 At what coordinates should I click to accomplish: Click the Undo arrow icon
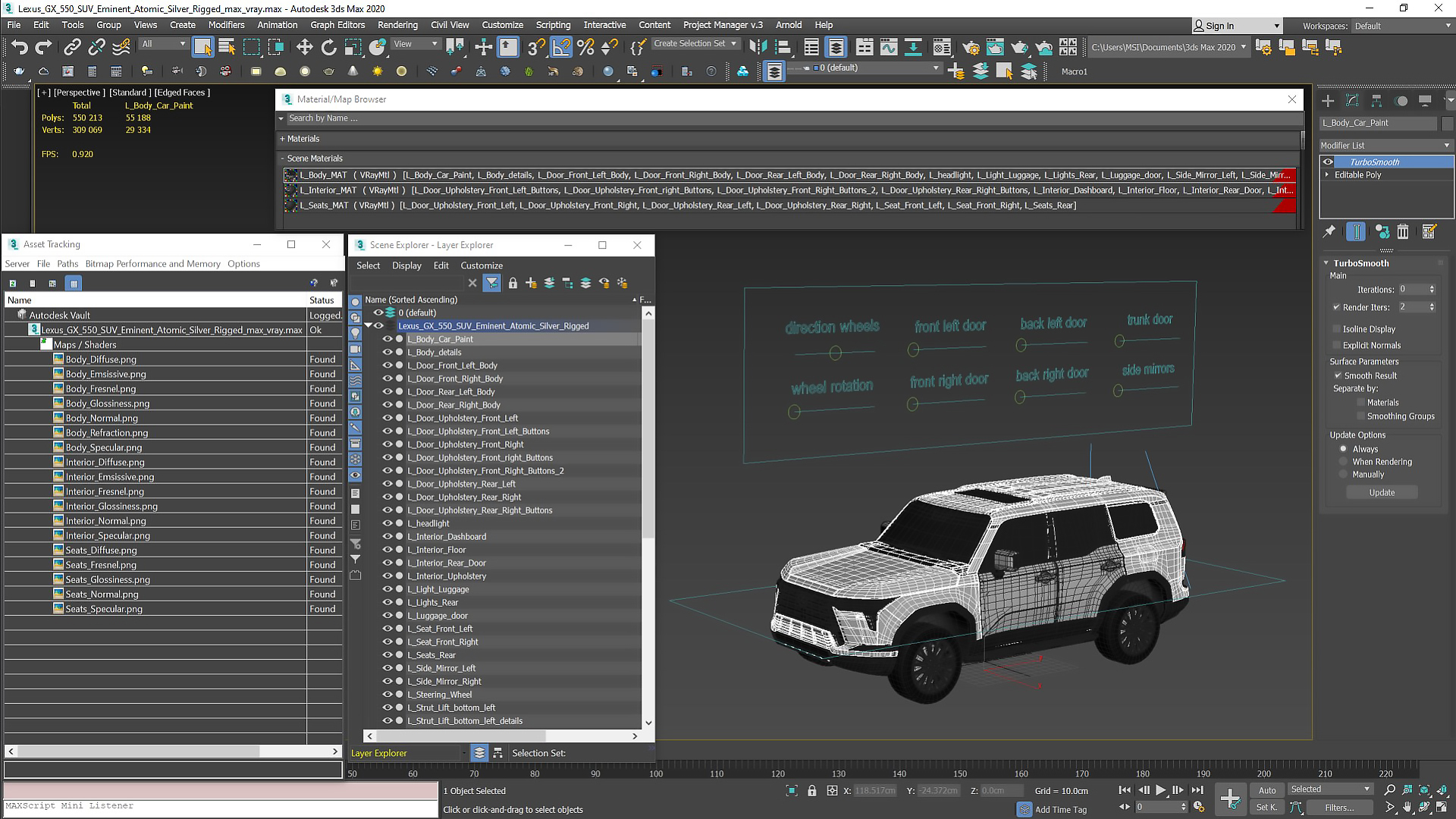(19, 47)
